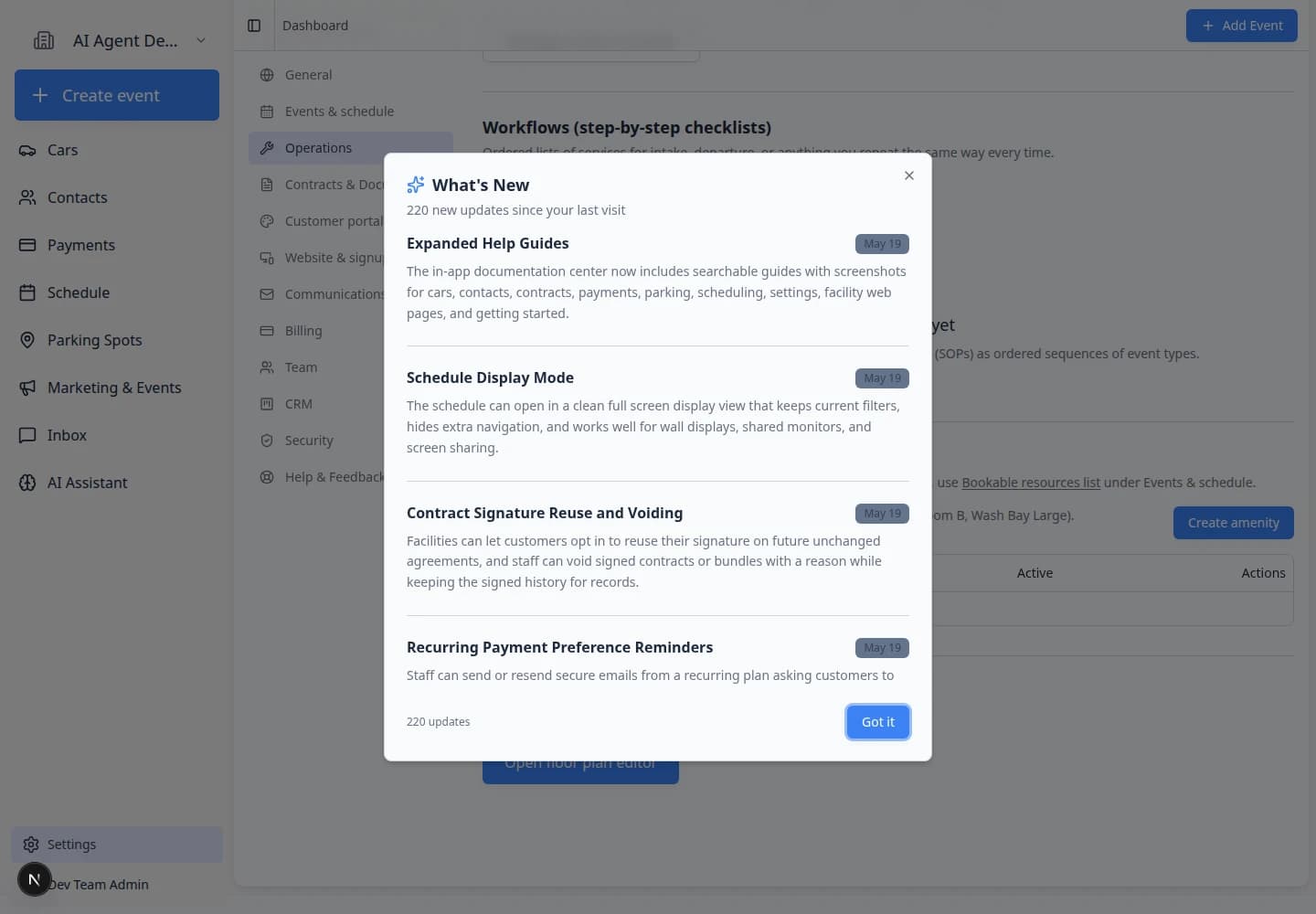The image size is (1316, 914).
Task: Open the Bookable resources list link
Action: coord(1031,483)
